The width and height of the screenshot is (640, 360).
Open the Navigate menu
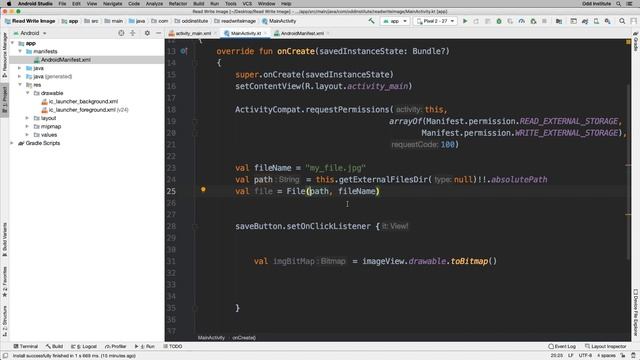(x=112, y=3)
